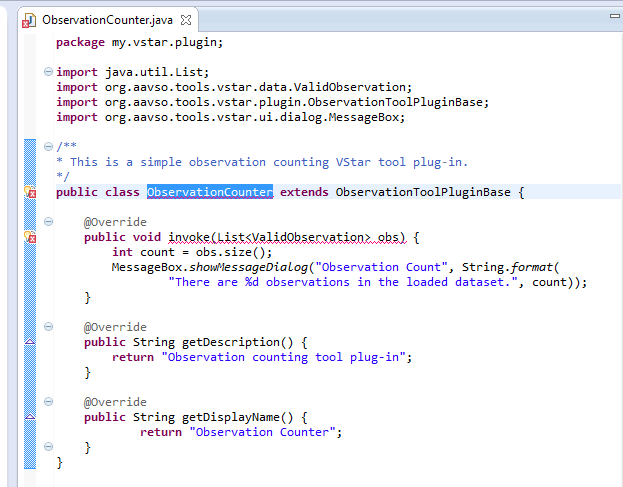623x487 pixels.
Task: Click the error marker beside the class declaration
Action: click(x=29, y=192)
